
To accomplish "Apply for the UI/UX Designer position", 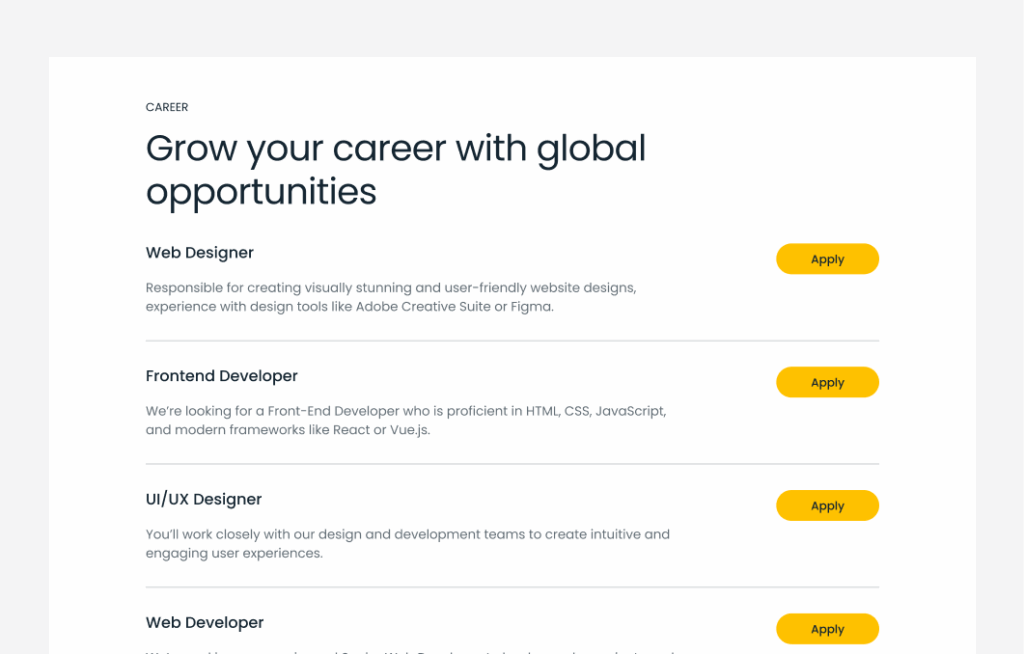I will point(827,506).
